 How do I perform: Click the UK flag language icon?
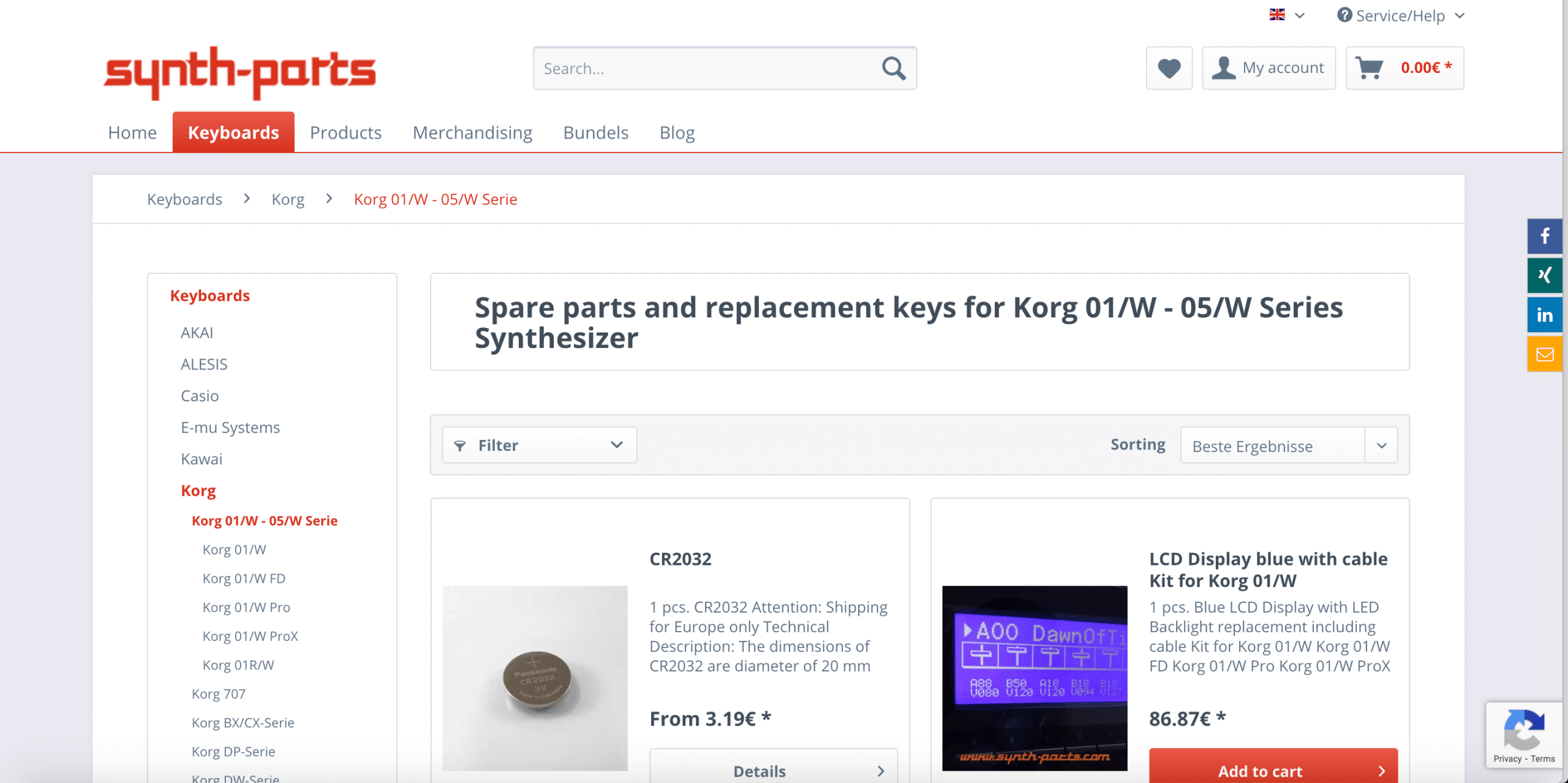pyautogui.click(x=1277, y=15)
